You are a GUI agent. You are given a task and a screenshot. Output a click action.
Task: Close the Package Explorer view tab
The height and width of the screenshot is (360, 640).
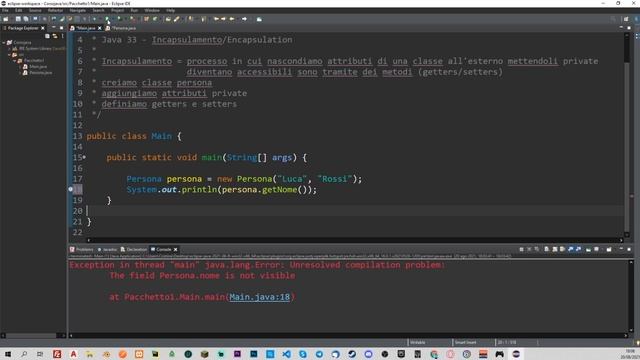click(x=43, y=28)
